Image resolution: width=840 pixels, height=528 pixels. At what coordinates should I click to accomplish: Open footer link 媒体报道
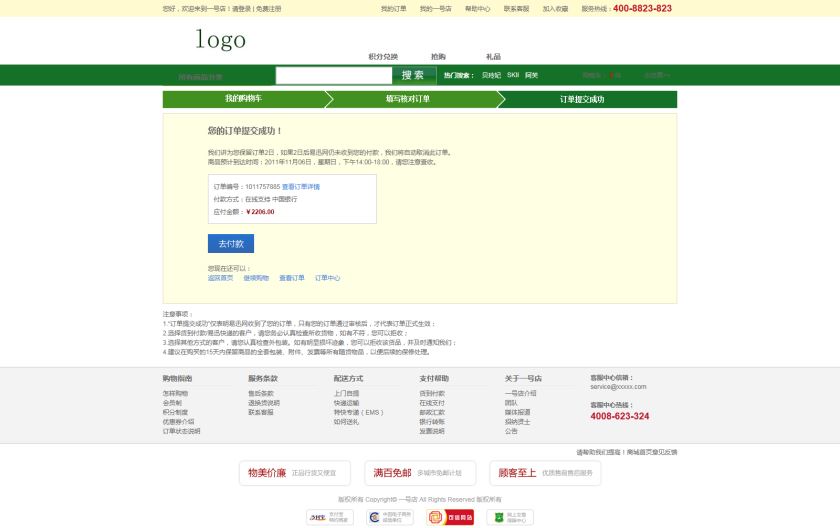[x=518, y=412]
